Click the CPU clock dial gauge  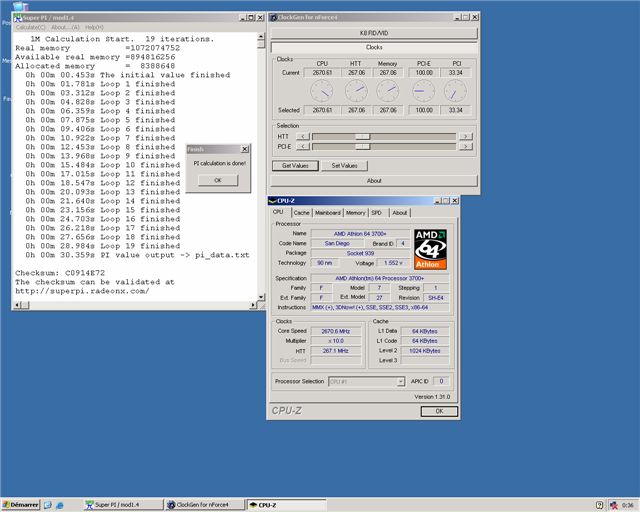click(322, 91)
